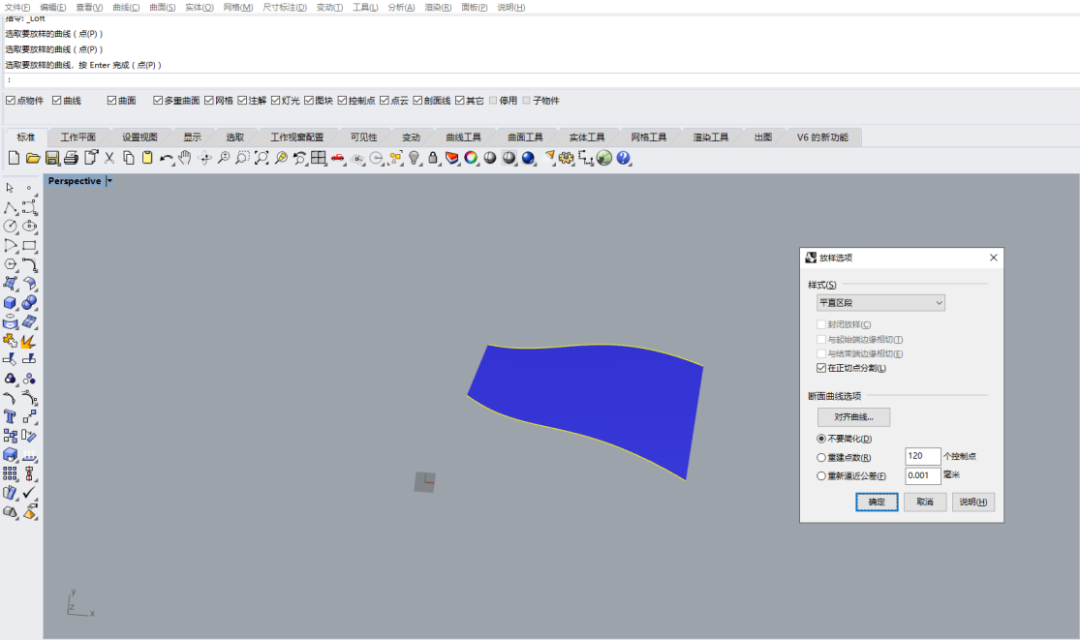Open the Perspective viewport dropdown arrow
The width and height of the screenshot is (1080, 640).
pyautogui.click(x=110, y=181)
